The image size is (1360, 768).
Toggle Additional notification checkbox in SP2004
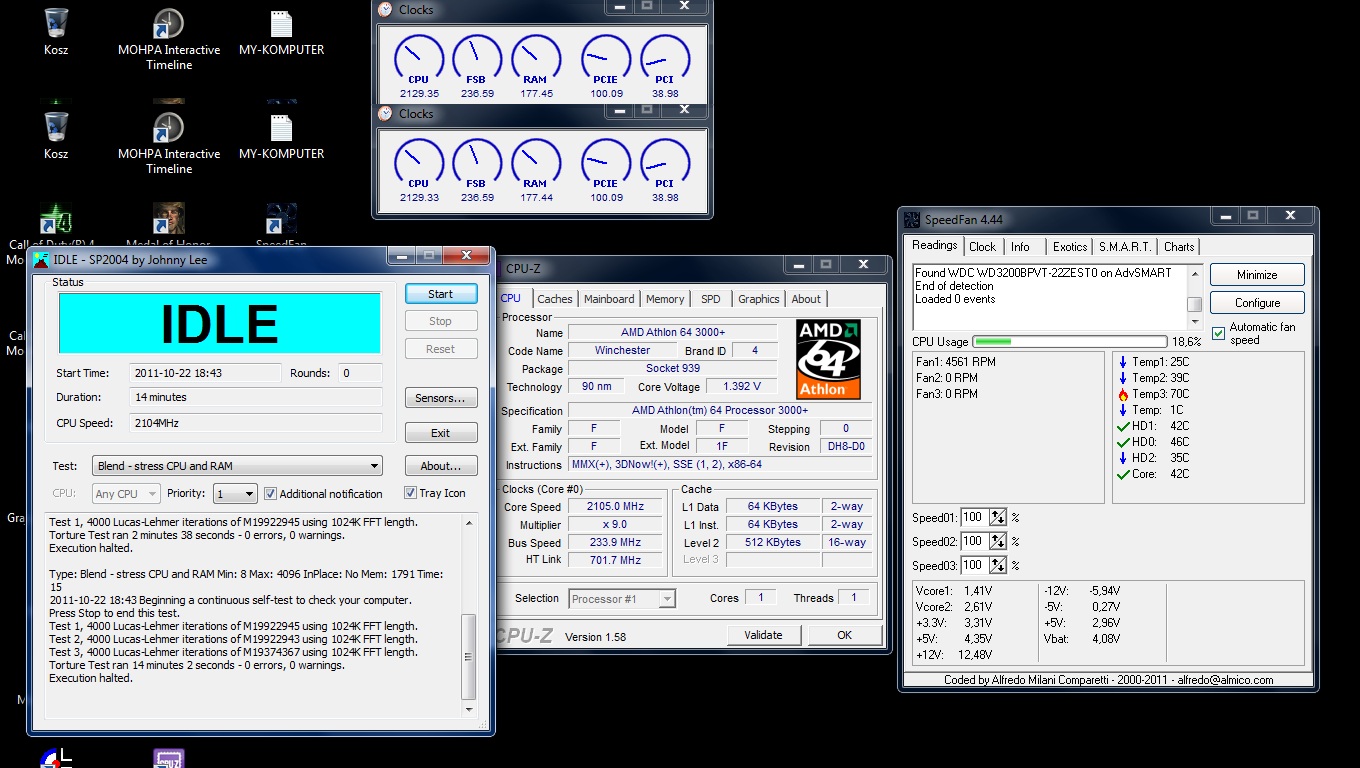click(x=270, y=493)
